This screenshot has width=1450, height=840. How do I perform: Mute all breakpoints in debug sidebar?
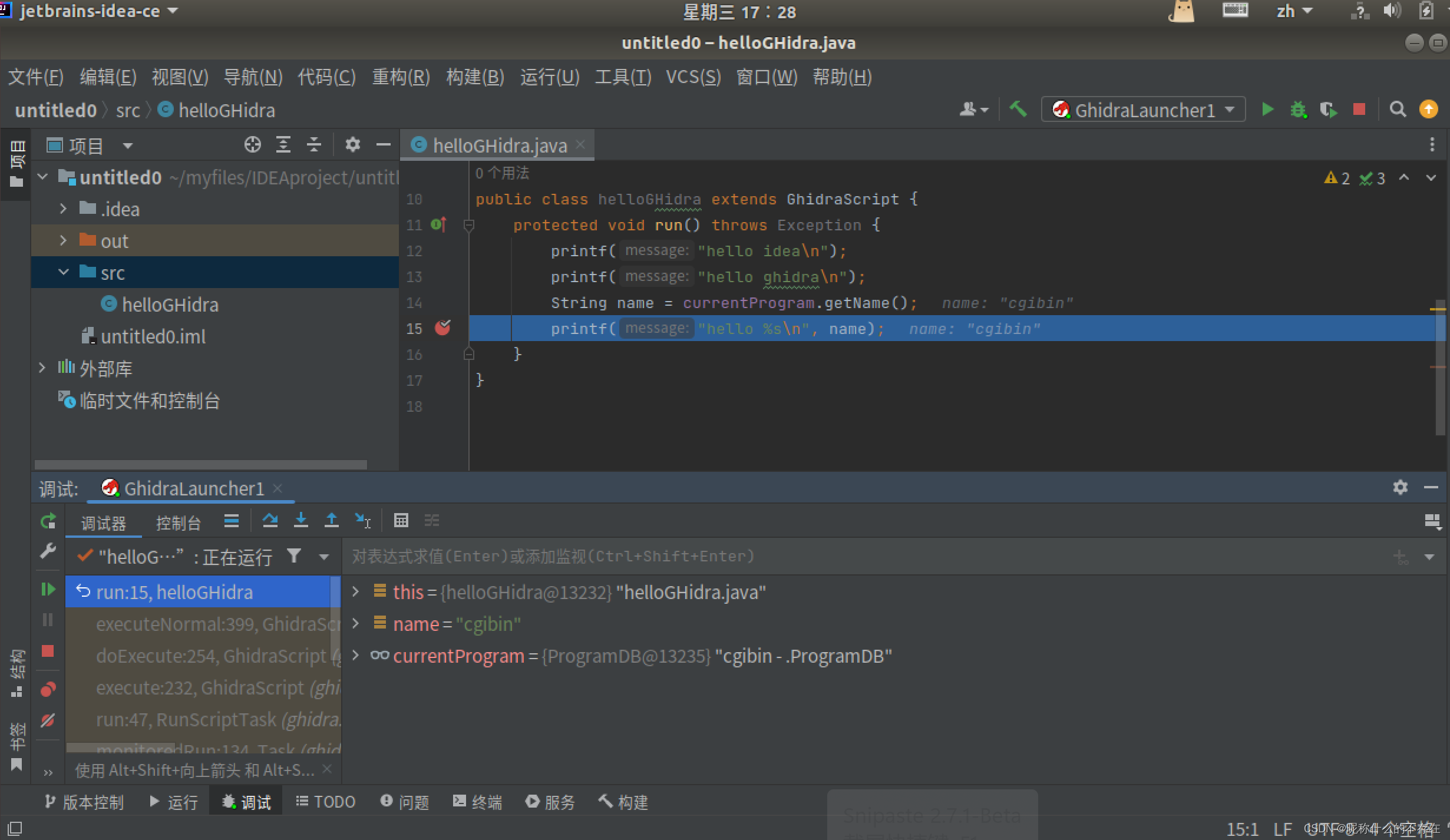click(x=48, y=720)
